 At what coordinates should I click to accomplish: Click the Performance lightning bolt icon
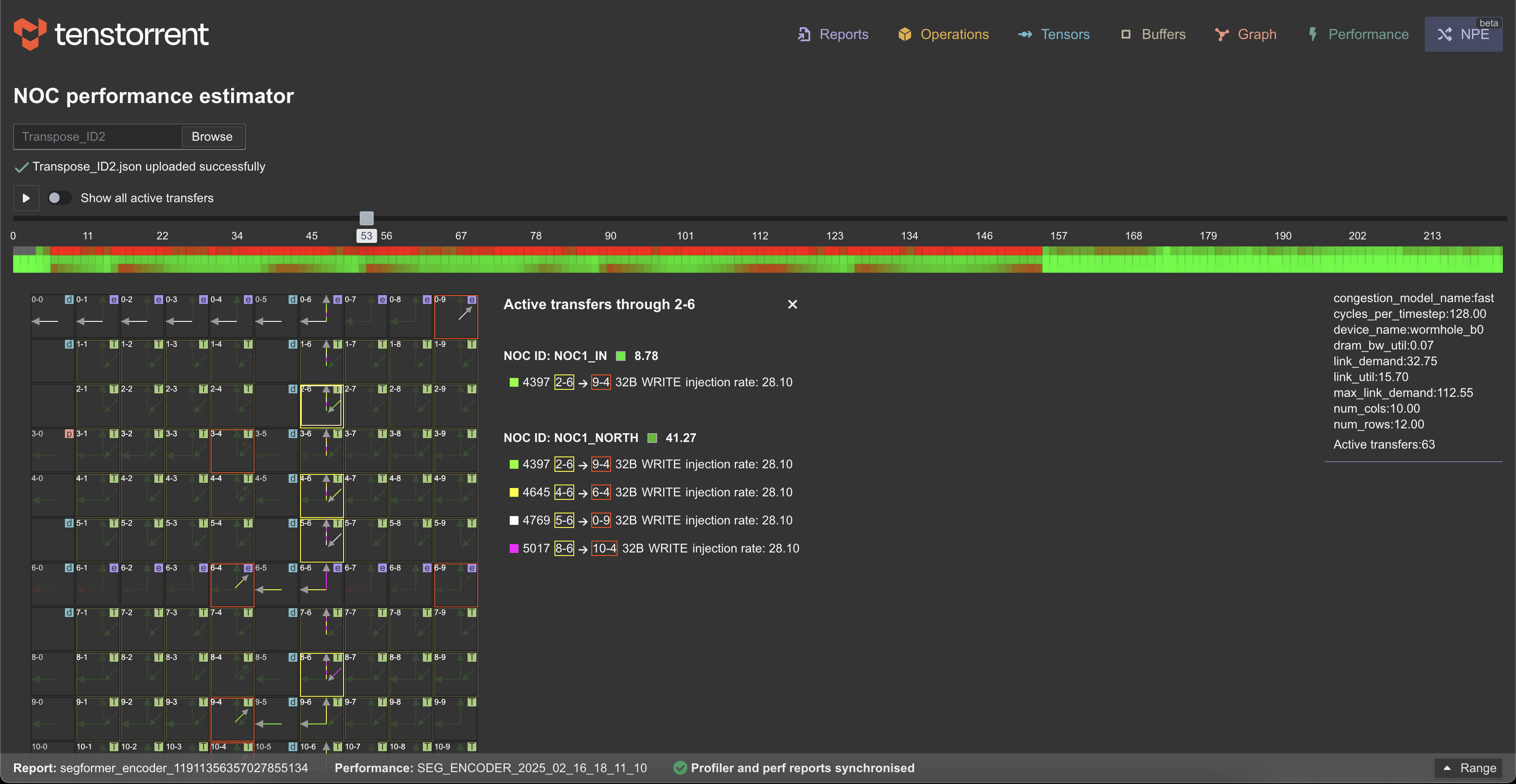1313,34
